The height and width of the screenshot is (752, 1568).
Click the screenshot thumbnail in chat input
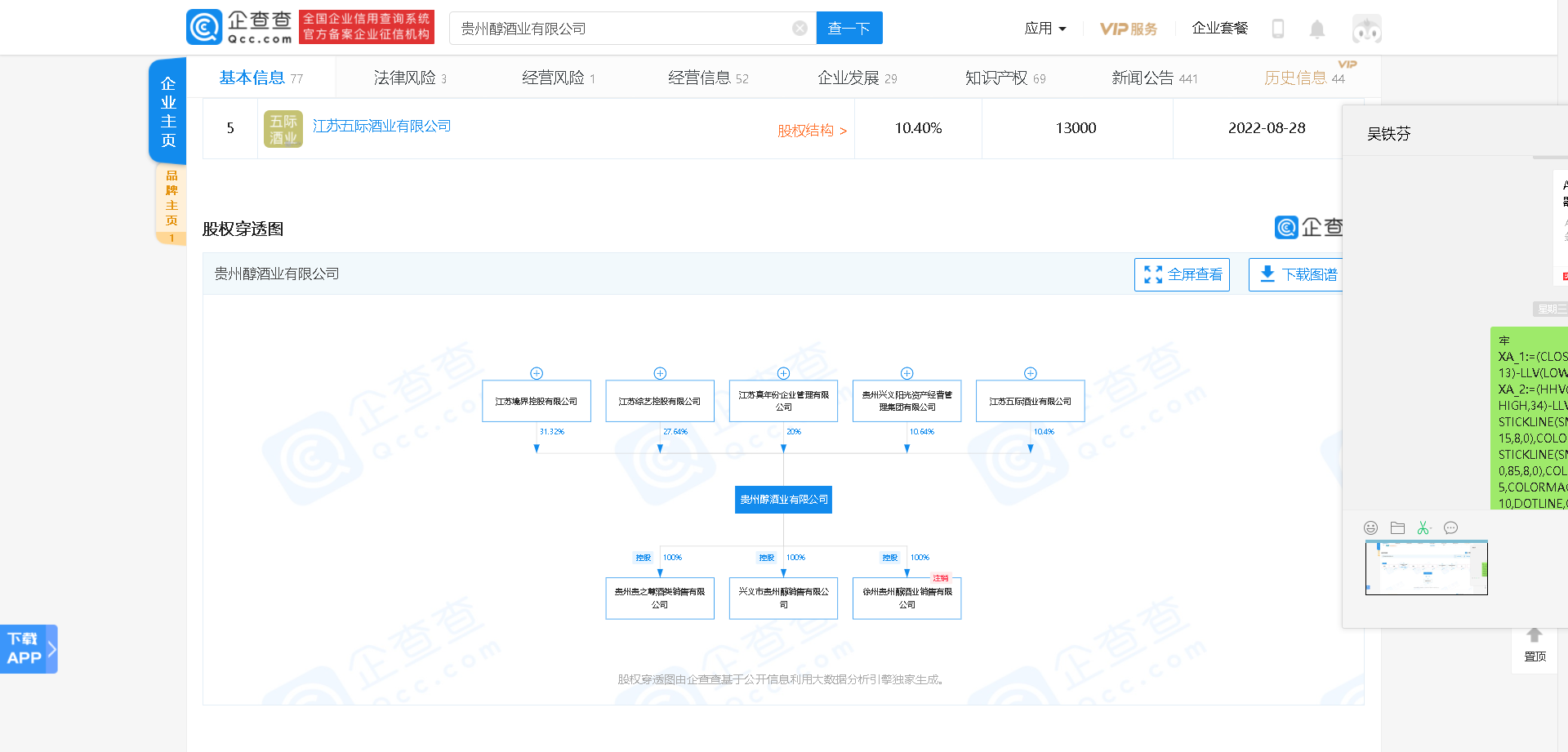1426,567
